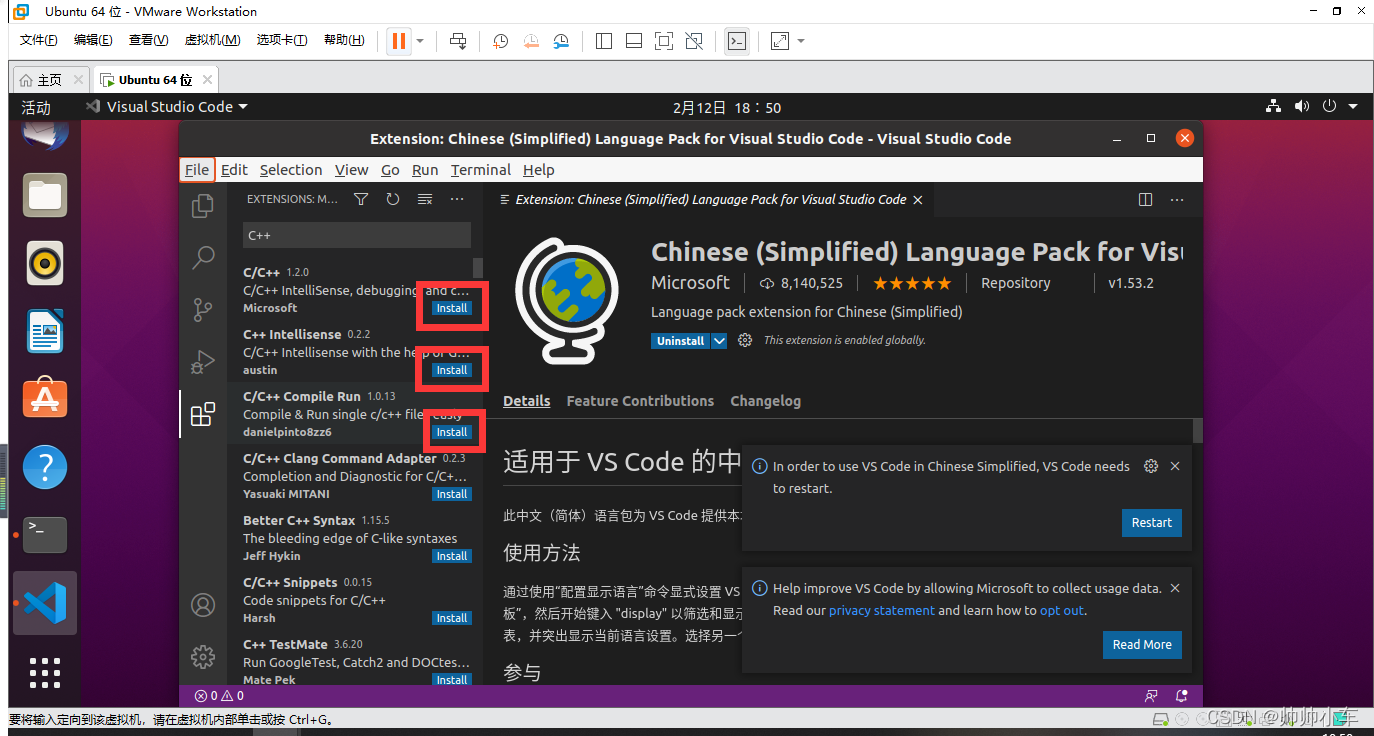Uninstall the Chinese language pack
The image size is (1374, 736).
click(x=680, y=341)
